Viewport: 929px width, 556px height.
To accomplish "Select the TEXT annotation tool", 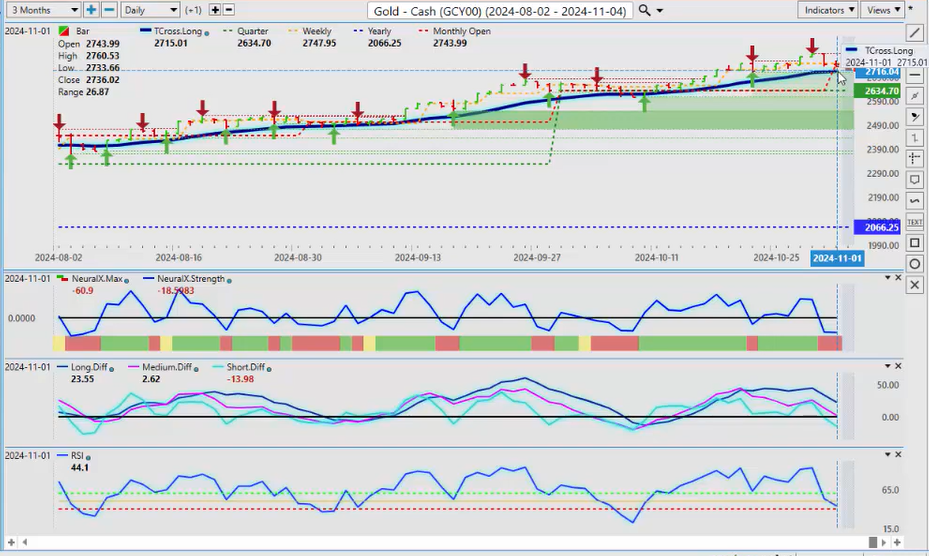I will point(915,222).
